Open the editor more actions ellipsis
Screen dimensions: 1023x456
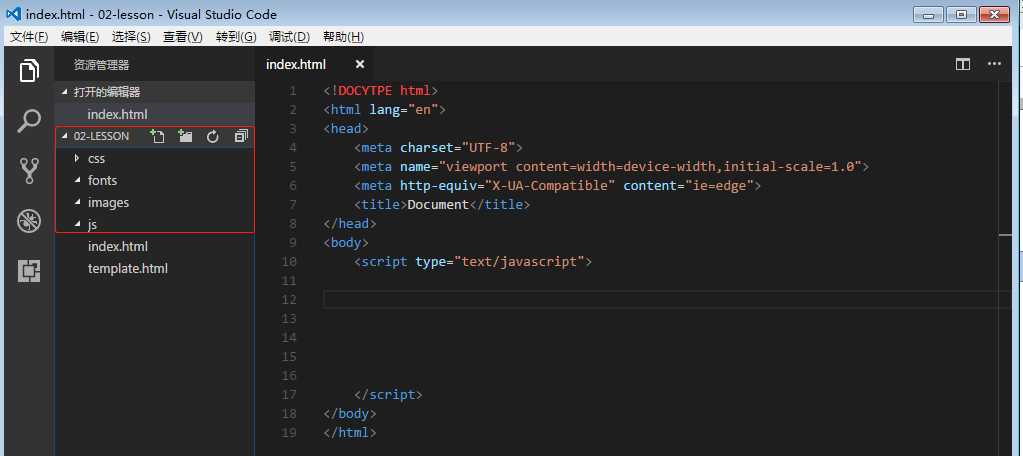994,64
